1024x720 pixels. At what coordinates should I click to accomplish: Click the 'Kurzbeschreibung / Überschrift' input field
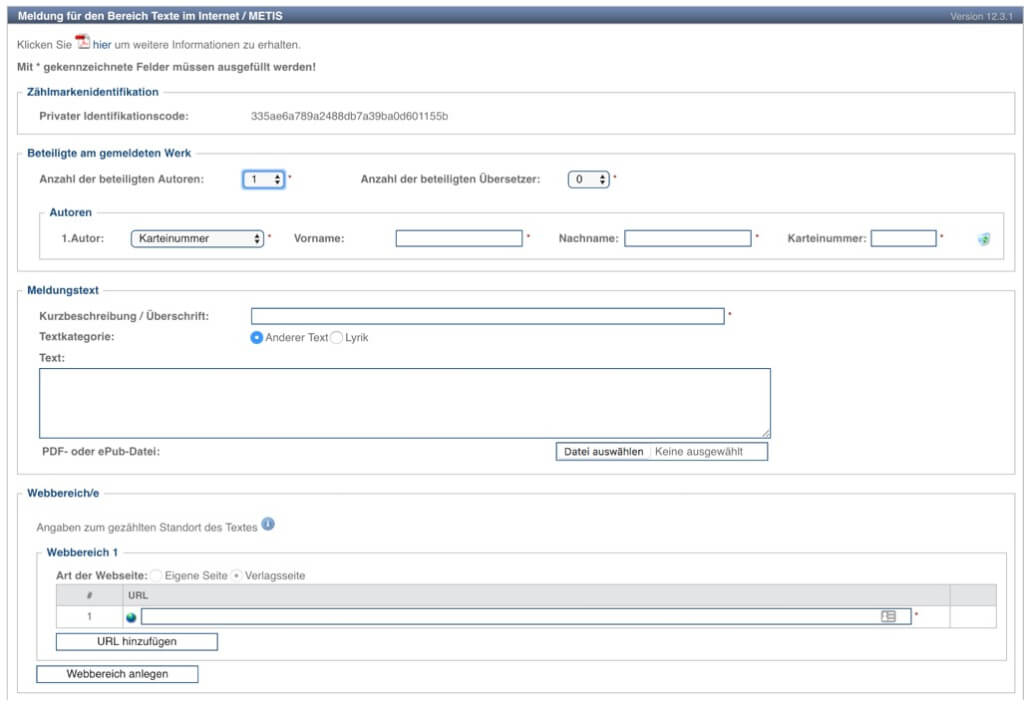(x=487, y=316)
